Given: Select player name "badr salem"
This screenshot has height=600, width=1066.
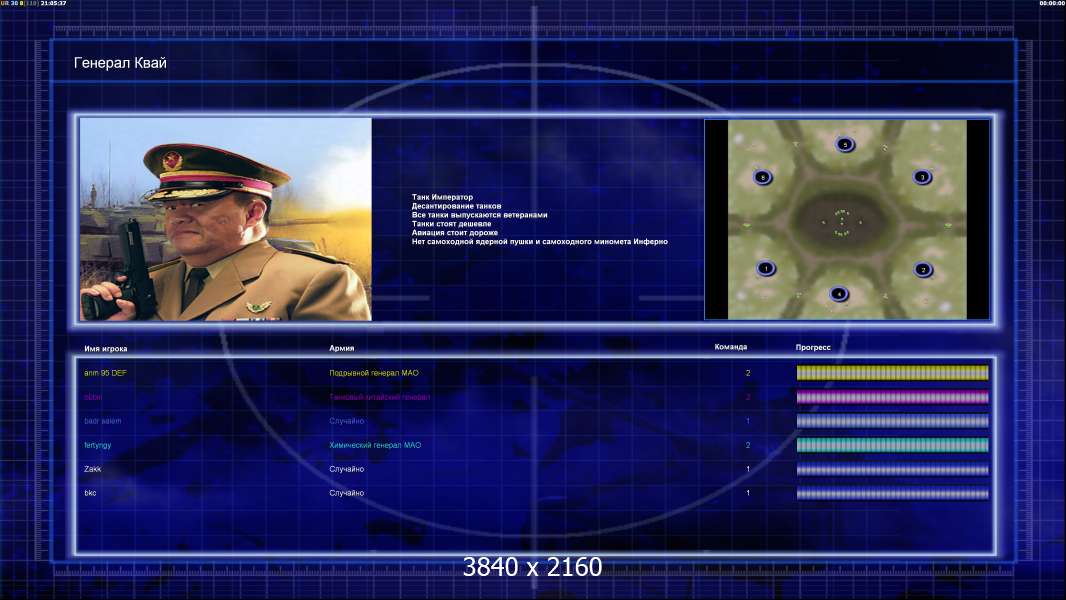Looking at the screenshot, I should coord(103,421).
